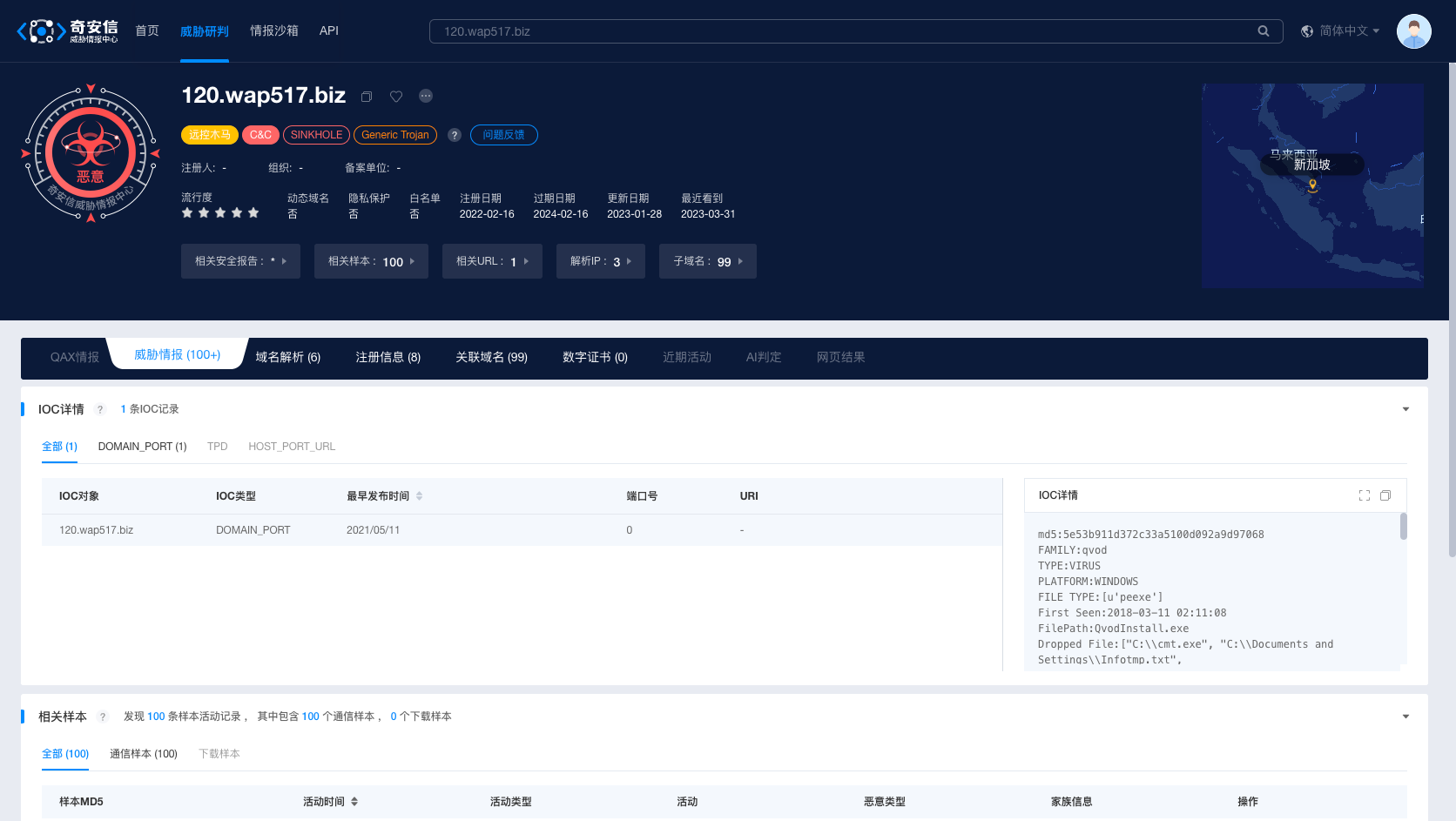
Task: Open API navigation item
Action: click(x=329, y=30)
